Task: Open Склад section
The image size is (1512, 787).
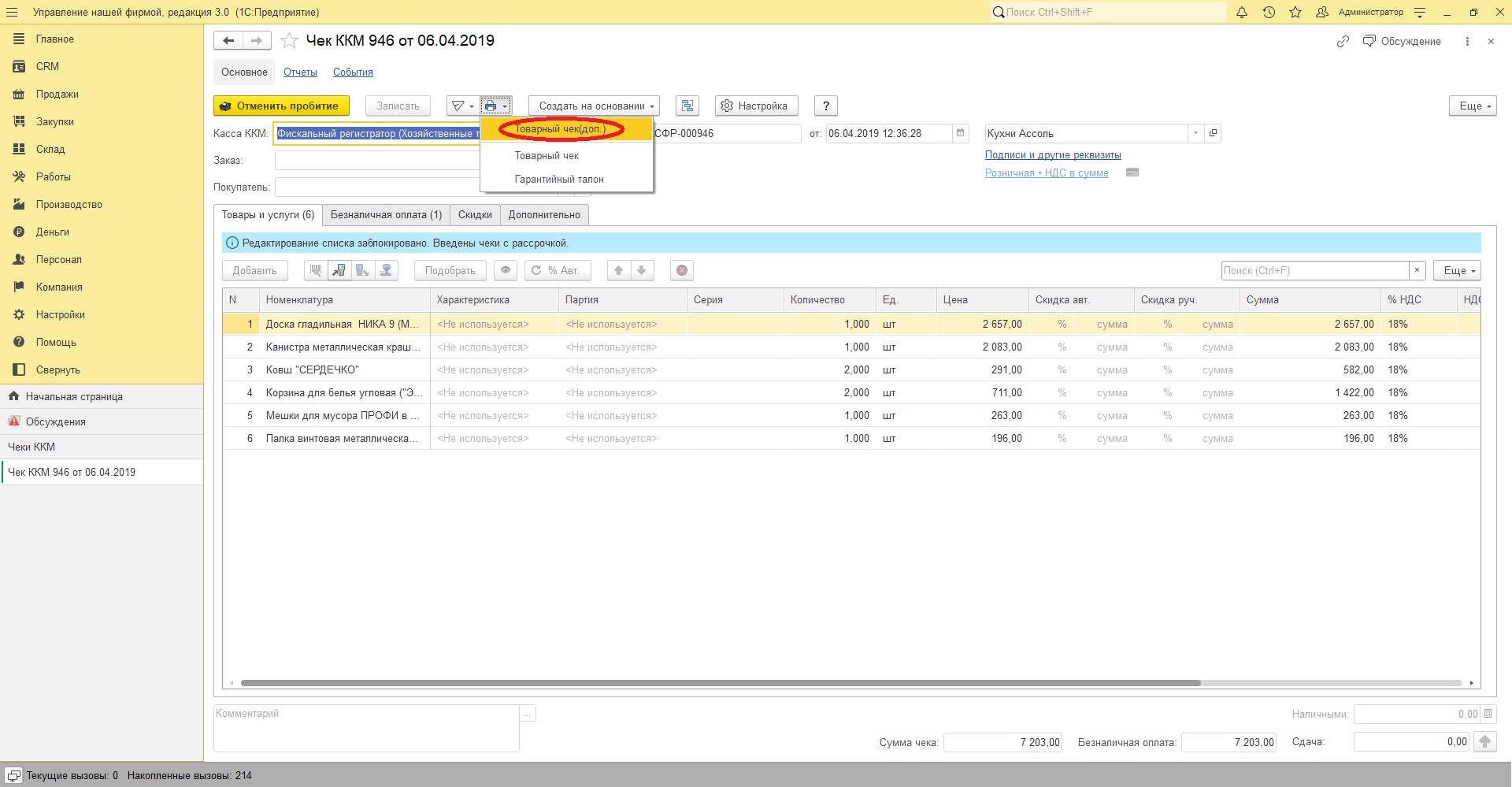Action: coord(50,149)
